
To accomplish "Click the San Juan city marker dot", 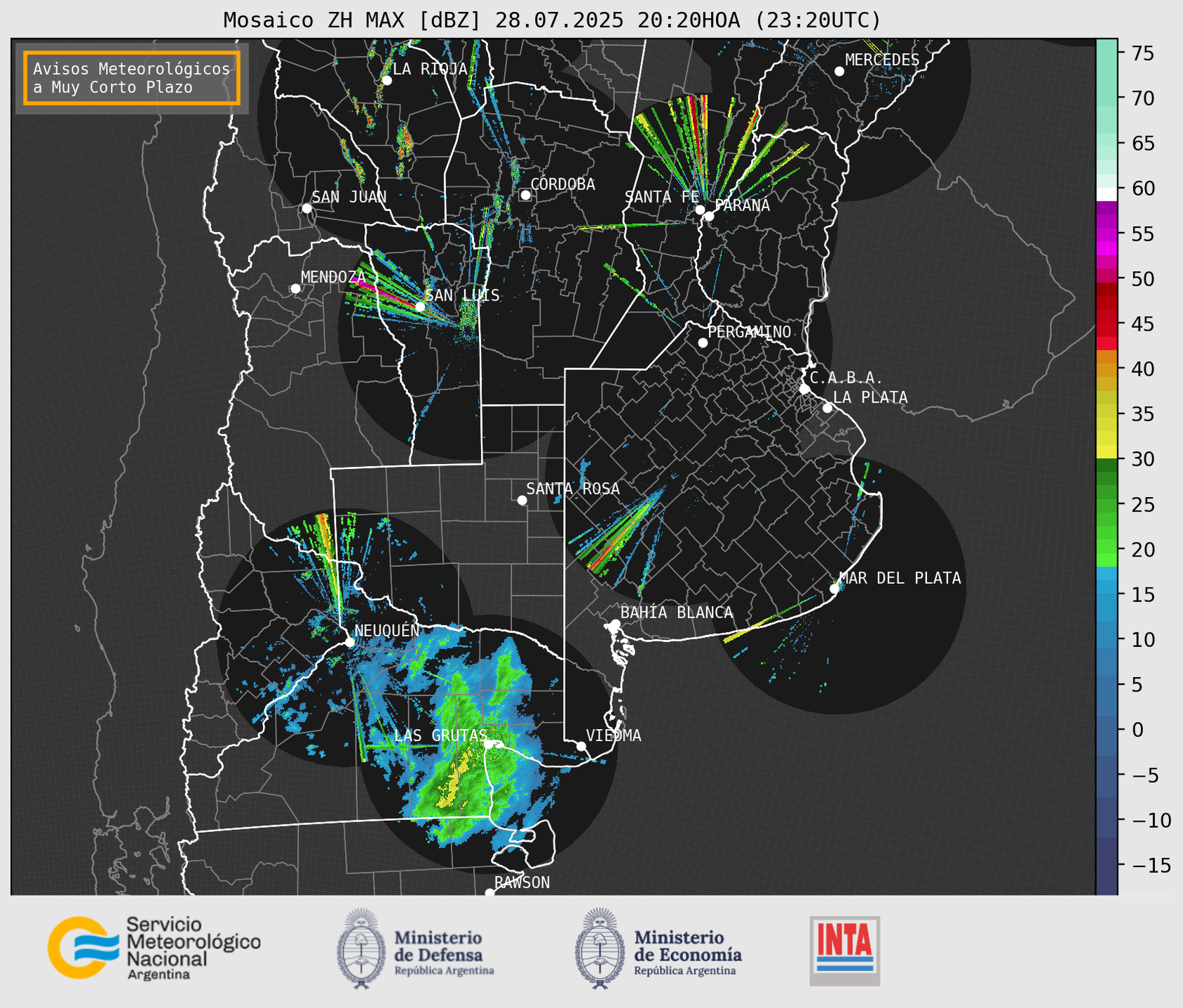I will point(306,208).
